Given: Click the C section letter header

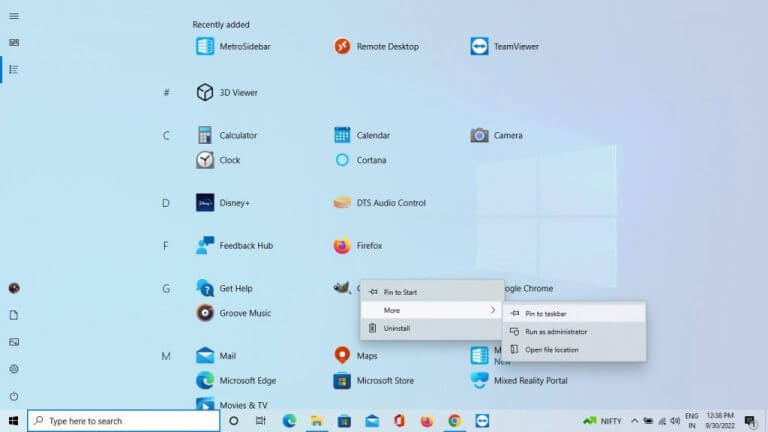Looking at the screenshot, I should (167, 135).
